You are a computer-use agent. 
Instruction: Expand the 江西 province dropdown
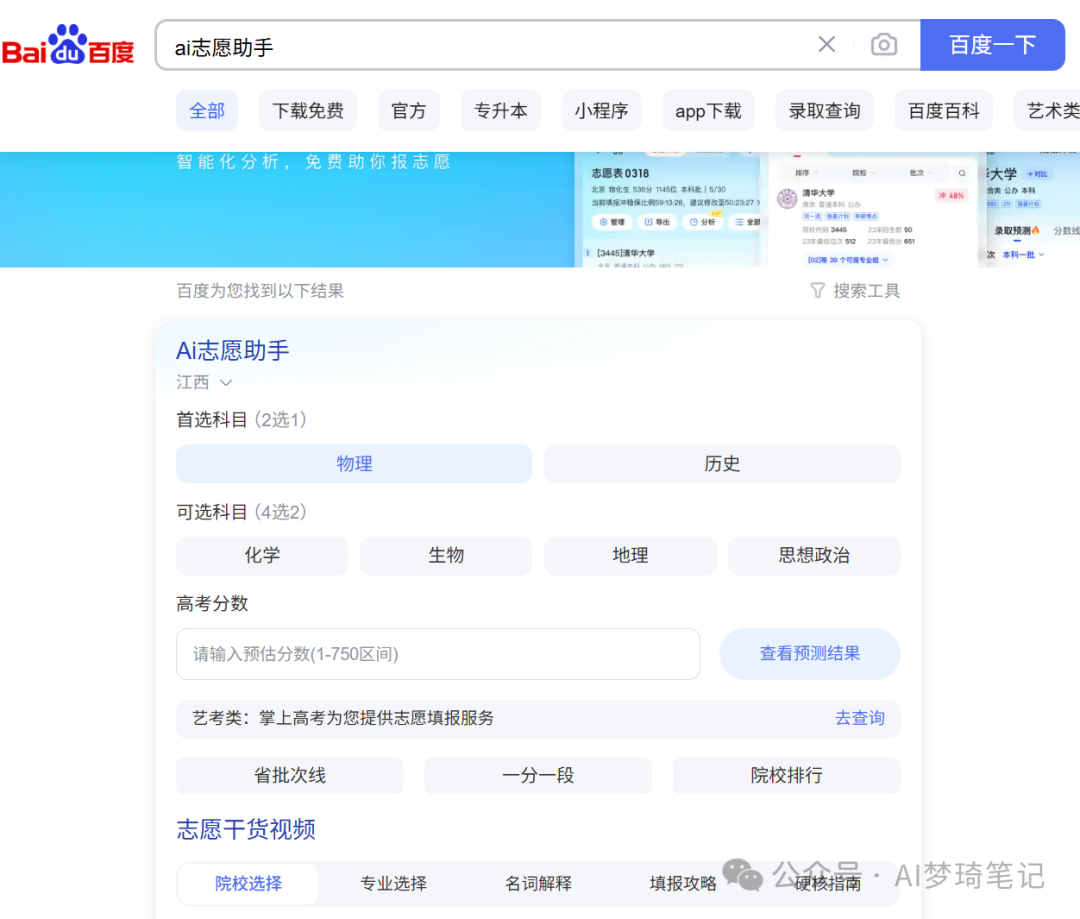(205, 382)
